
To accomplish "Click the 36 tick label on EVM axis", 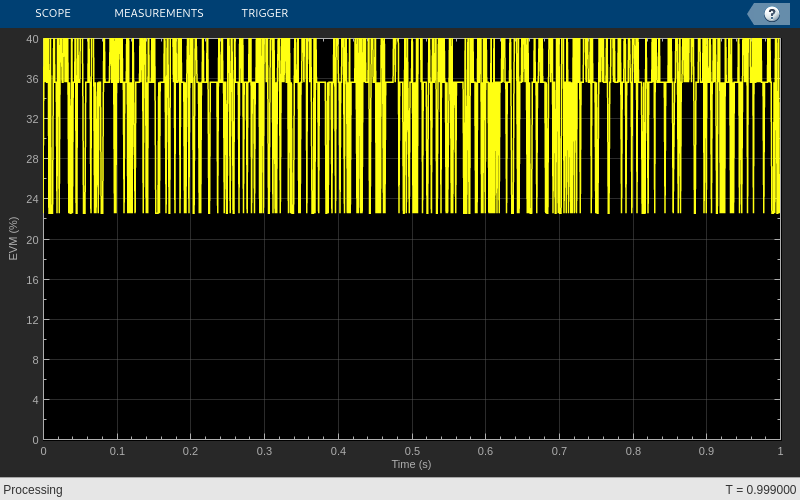I will [32, 79].
